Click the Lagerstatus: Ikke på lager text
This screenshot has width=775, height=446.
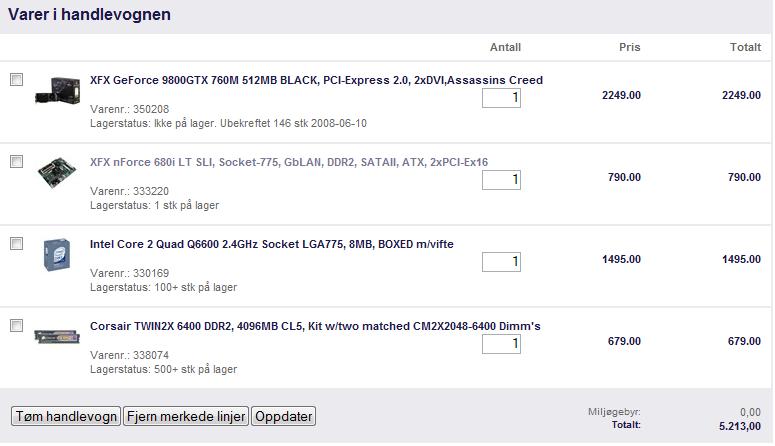click(228, 124)
